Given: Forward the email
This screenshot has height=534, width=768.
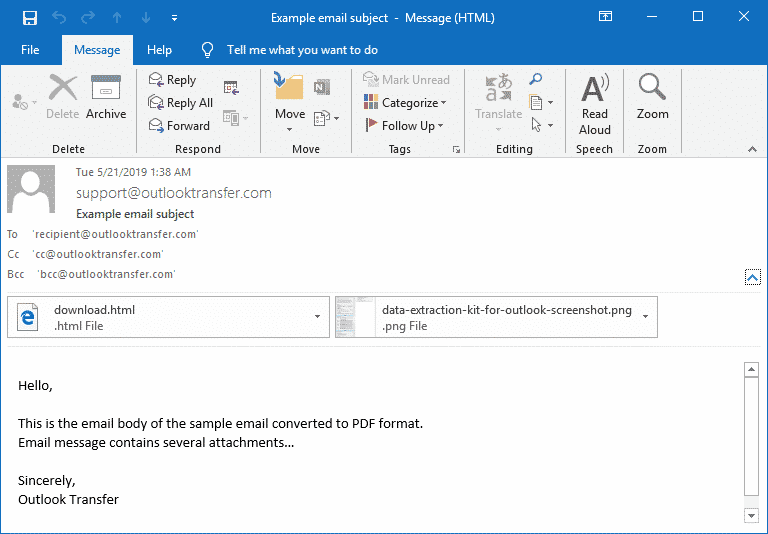Looking at the screenshot, I should pyautogui.click(x=179, y=125).
